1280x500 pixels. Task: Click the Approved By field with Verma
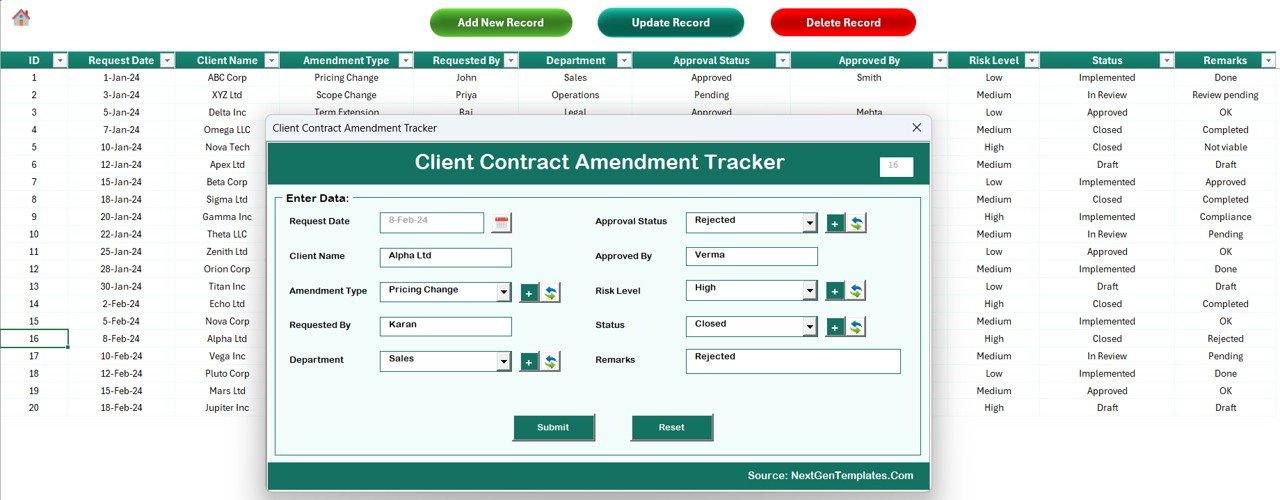752,256
